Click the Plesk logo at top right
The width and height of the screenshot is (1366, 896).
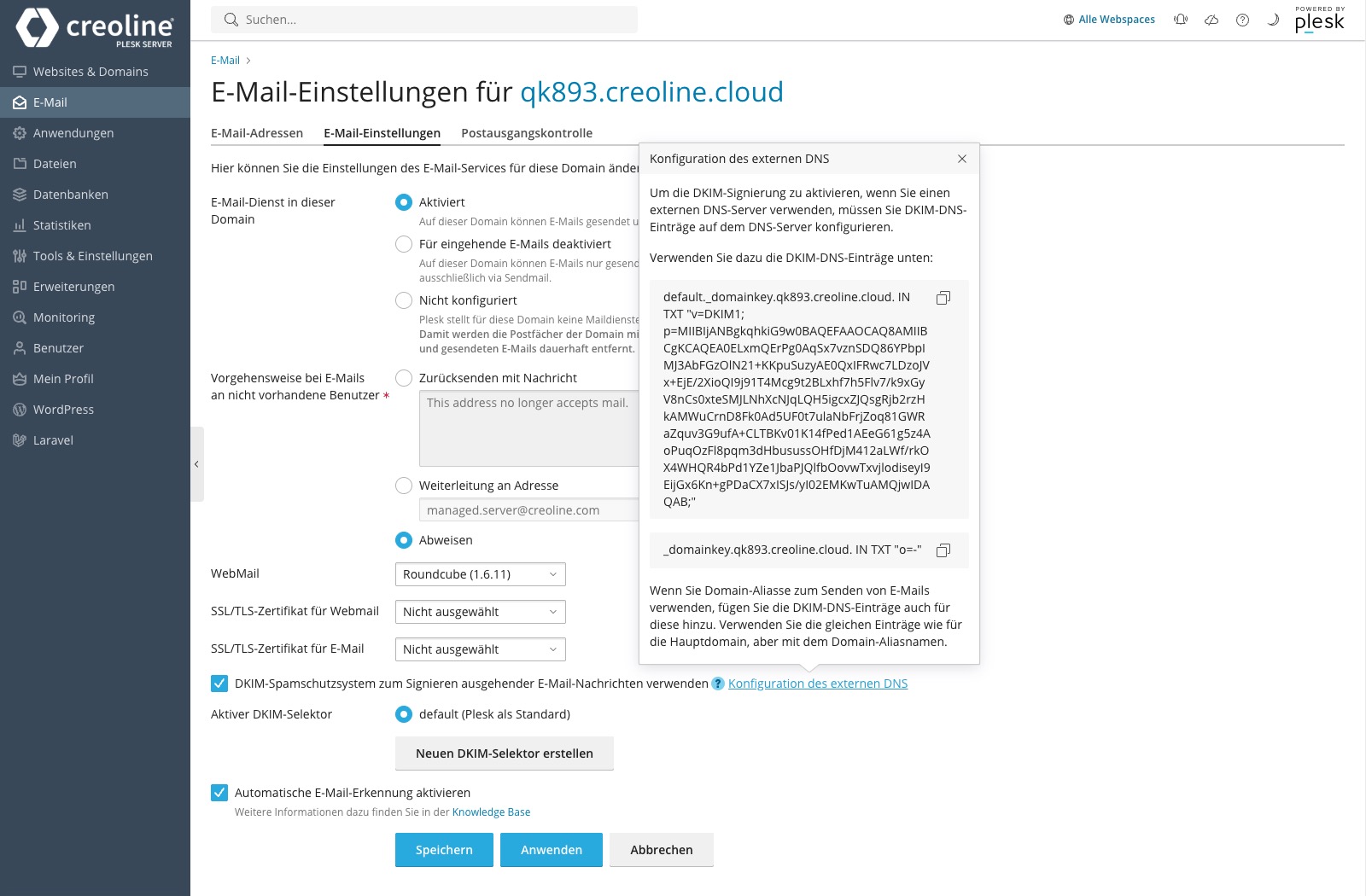pyautogui.click(x=1320, y=20)
